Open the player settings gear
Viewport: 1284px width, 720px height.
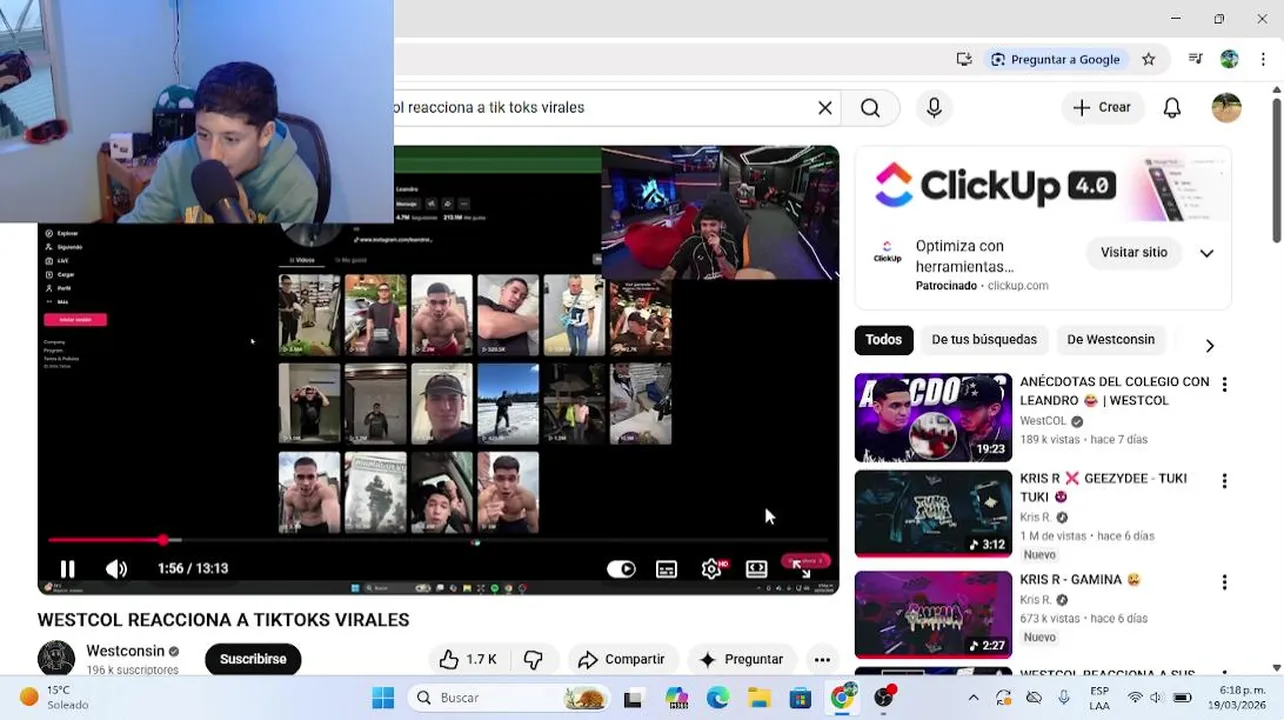711,569
